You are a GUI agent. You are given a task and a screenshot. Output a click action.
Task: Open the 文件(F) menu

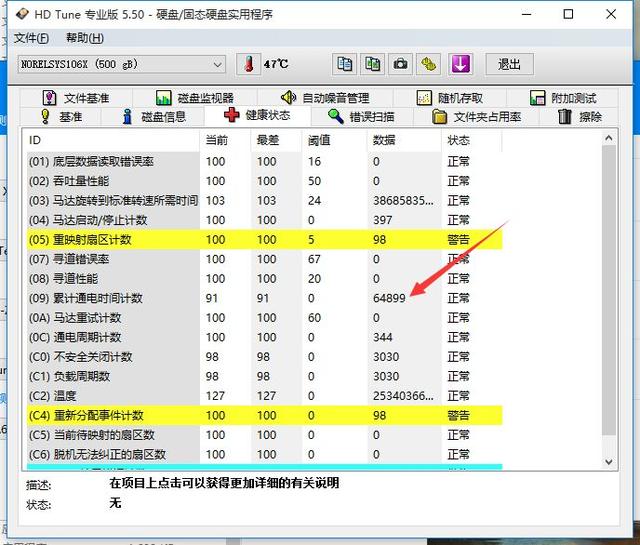click(x=31, y=38)
